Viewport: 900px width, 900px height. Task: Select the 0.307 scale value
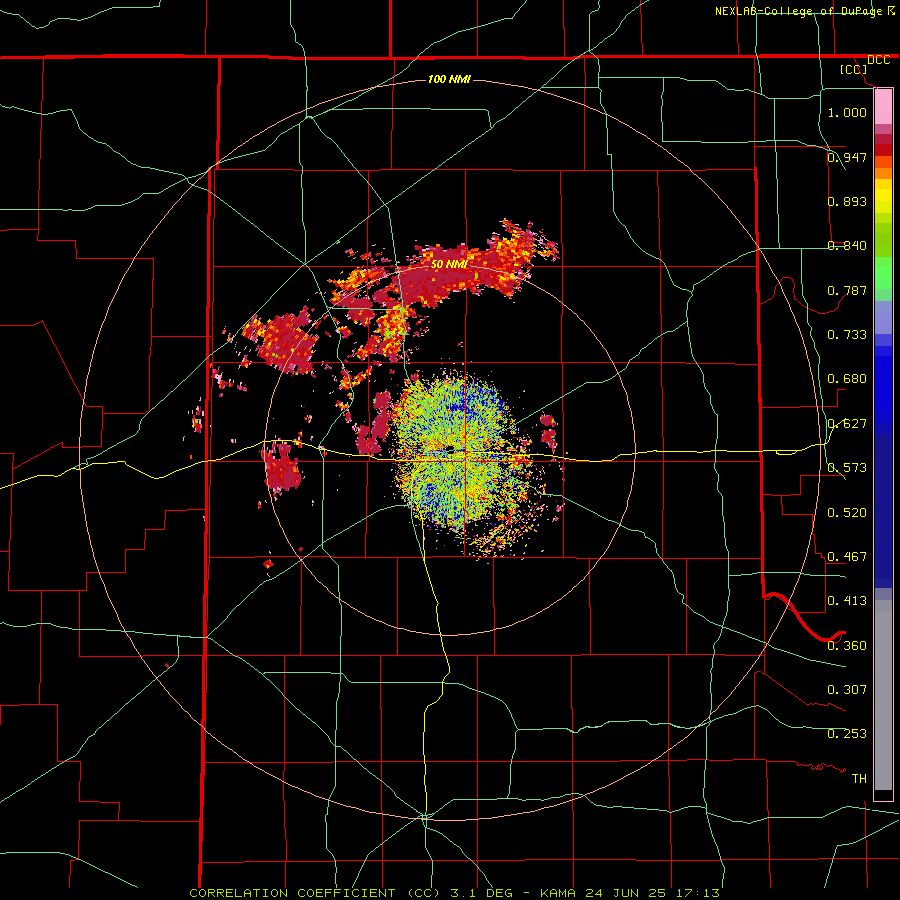tap(847, 689)
